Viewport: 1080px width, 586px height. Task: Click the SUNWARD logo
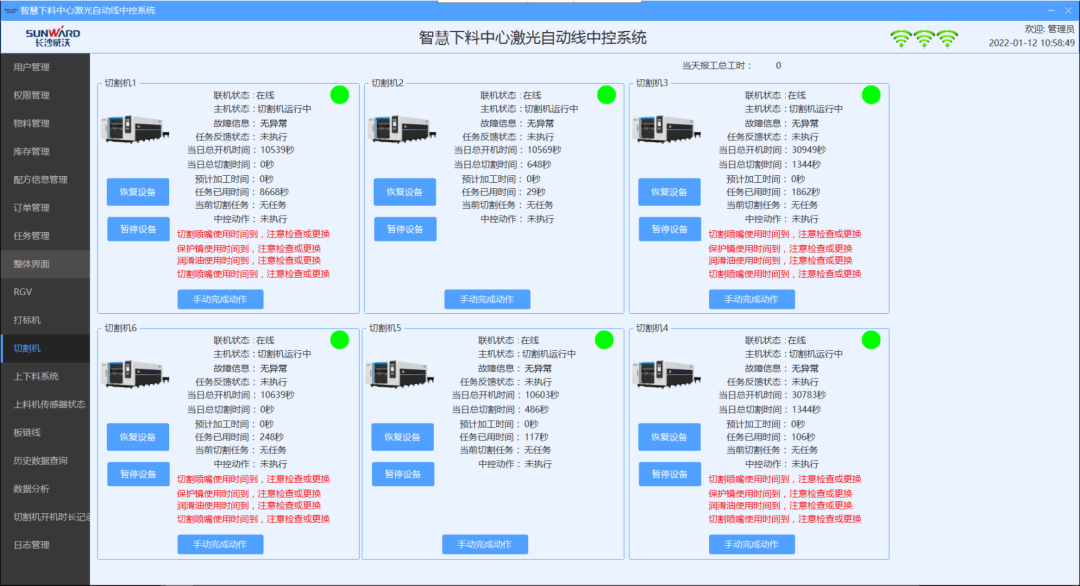click(x=52, y=37)
